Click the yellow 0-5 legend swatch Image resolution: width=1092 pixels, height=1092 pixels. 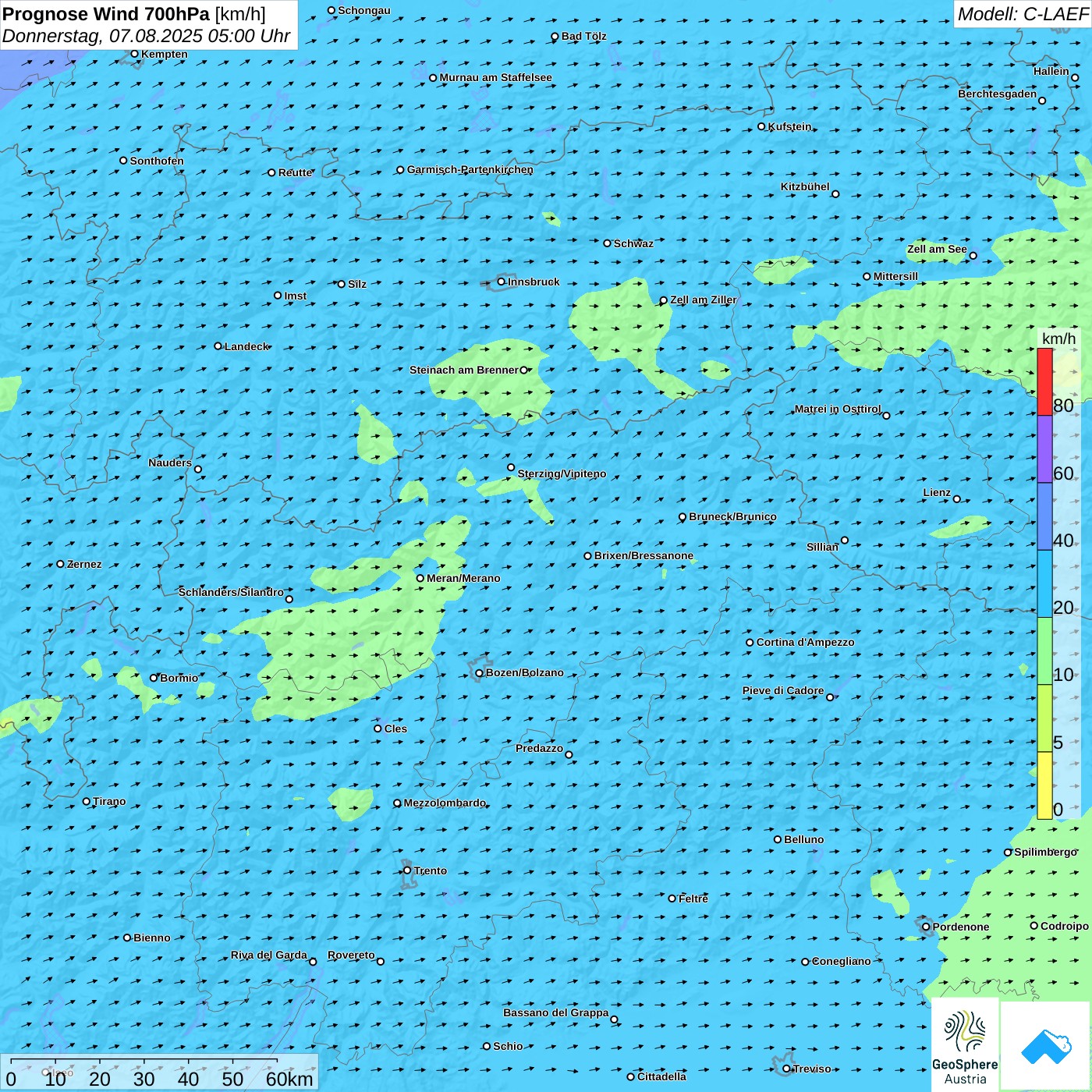pyautogui.click(x=1044, y=785)
